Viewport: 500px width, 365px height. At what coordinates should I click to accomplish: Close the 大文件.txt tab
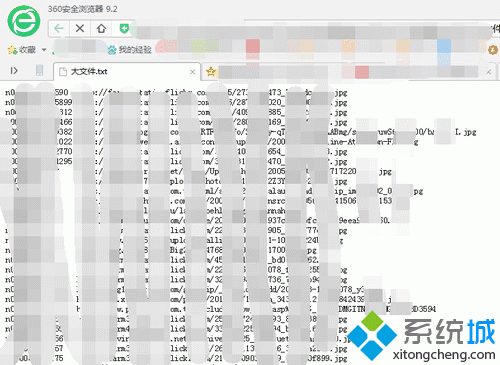[x=192, y=72]
